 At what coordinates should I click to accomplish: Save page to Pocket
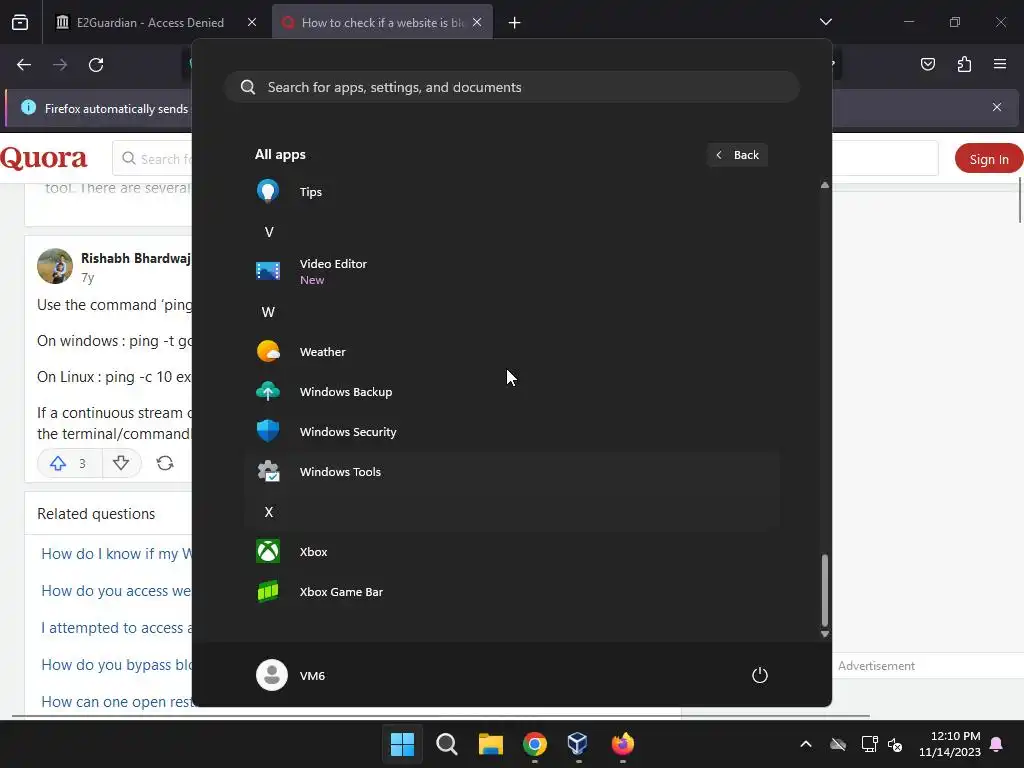tap(928, 64)
